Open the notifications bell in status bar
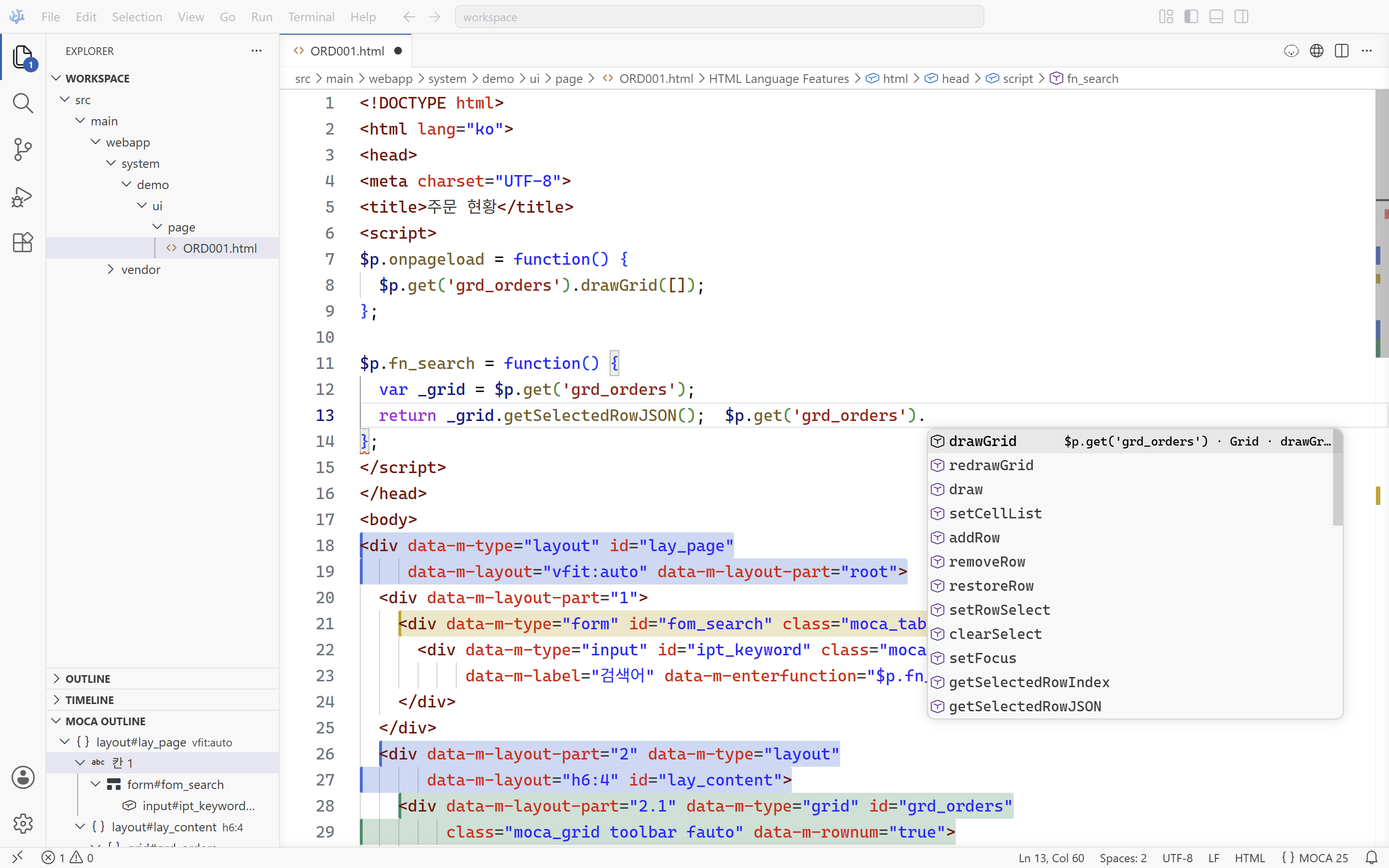 (x=1372, y=858)
